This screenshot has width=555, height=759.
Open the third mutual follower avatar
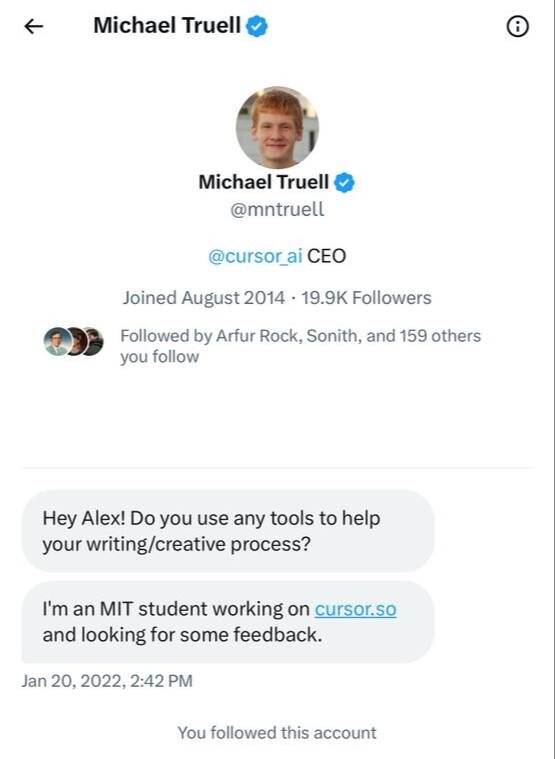(94, 341)
